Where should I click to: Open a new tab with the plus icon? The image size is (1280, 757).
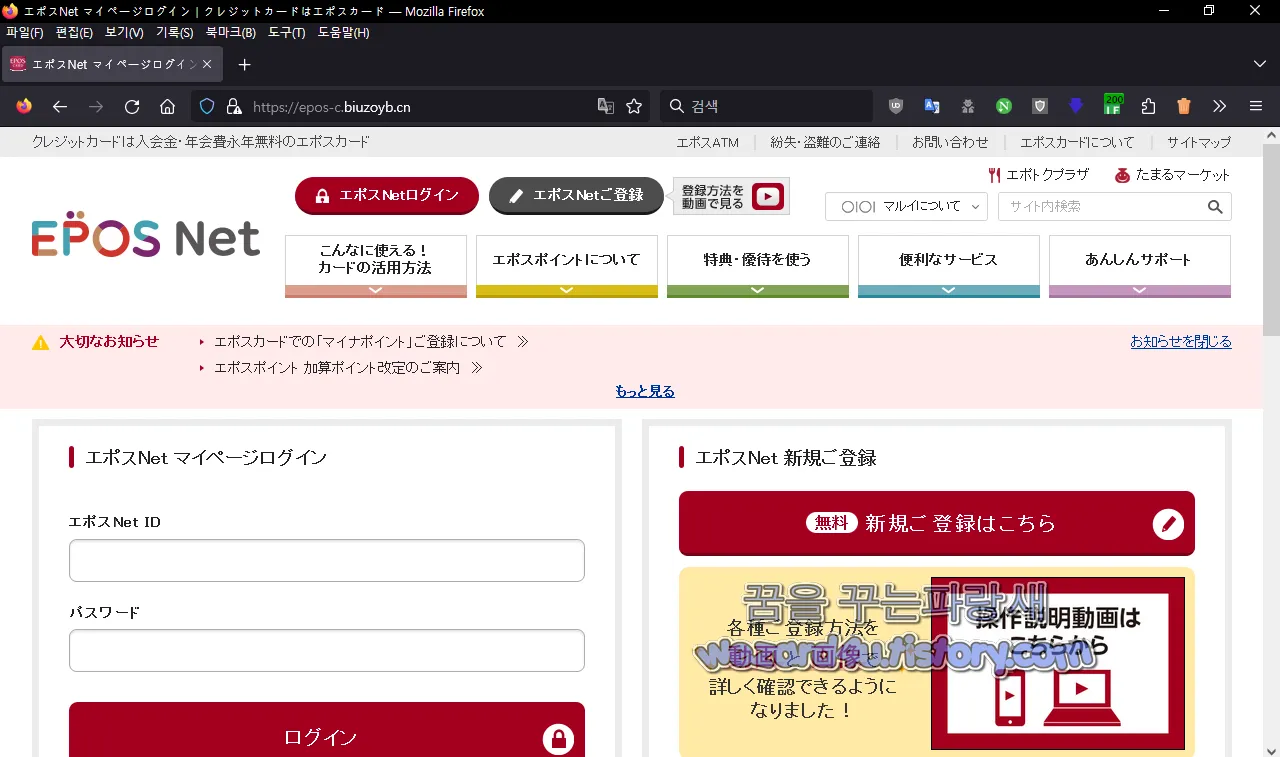click(x=244, y=64)
